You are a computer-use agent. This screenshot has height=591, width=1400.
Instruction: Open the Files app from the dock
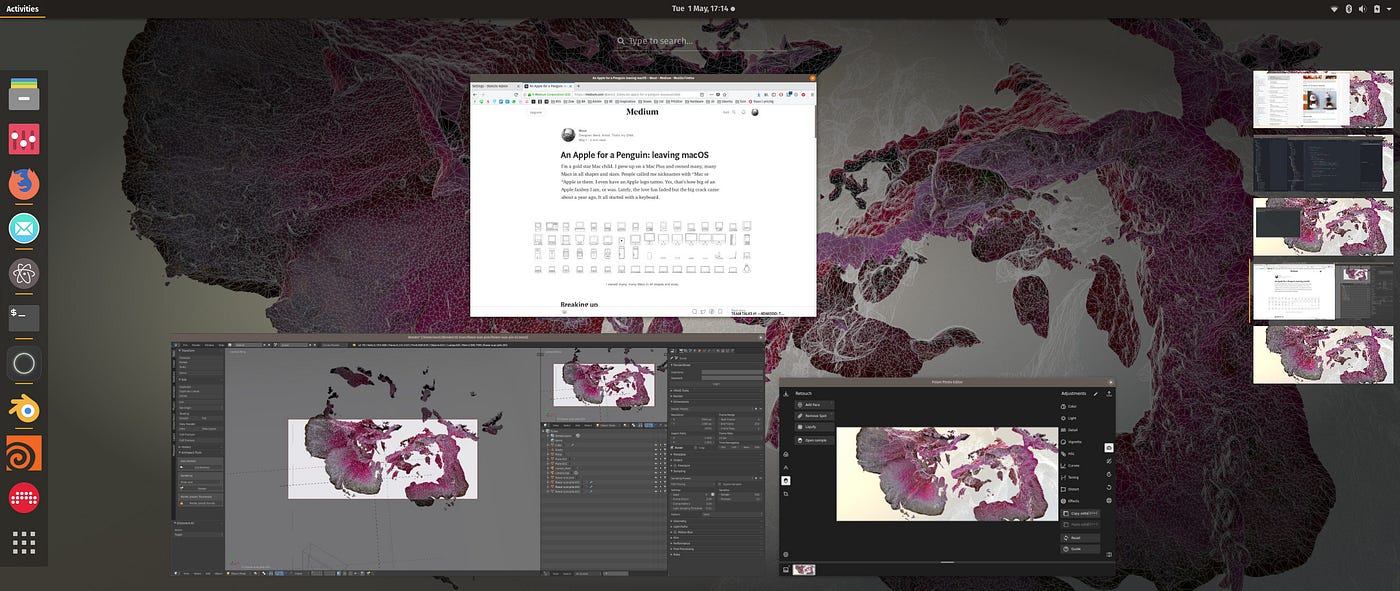[24, 93]
